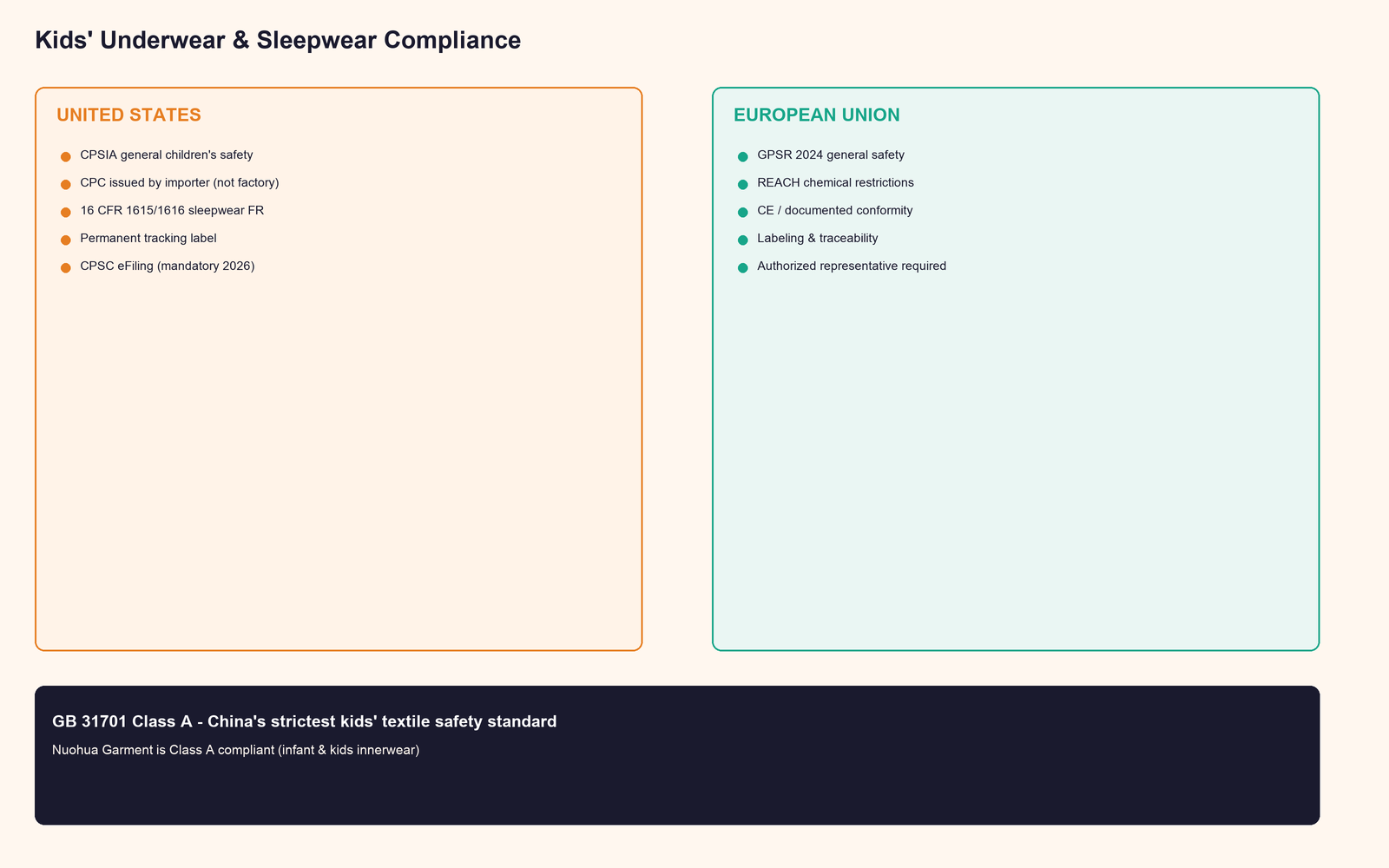
Task: Click 'CE / documented conformity' item
Action: (x=835, y=211)
